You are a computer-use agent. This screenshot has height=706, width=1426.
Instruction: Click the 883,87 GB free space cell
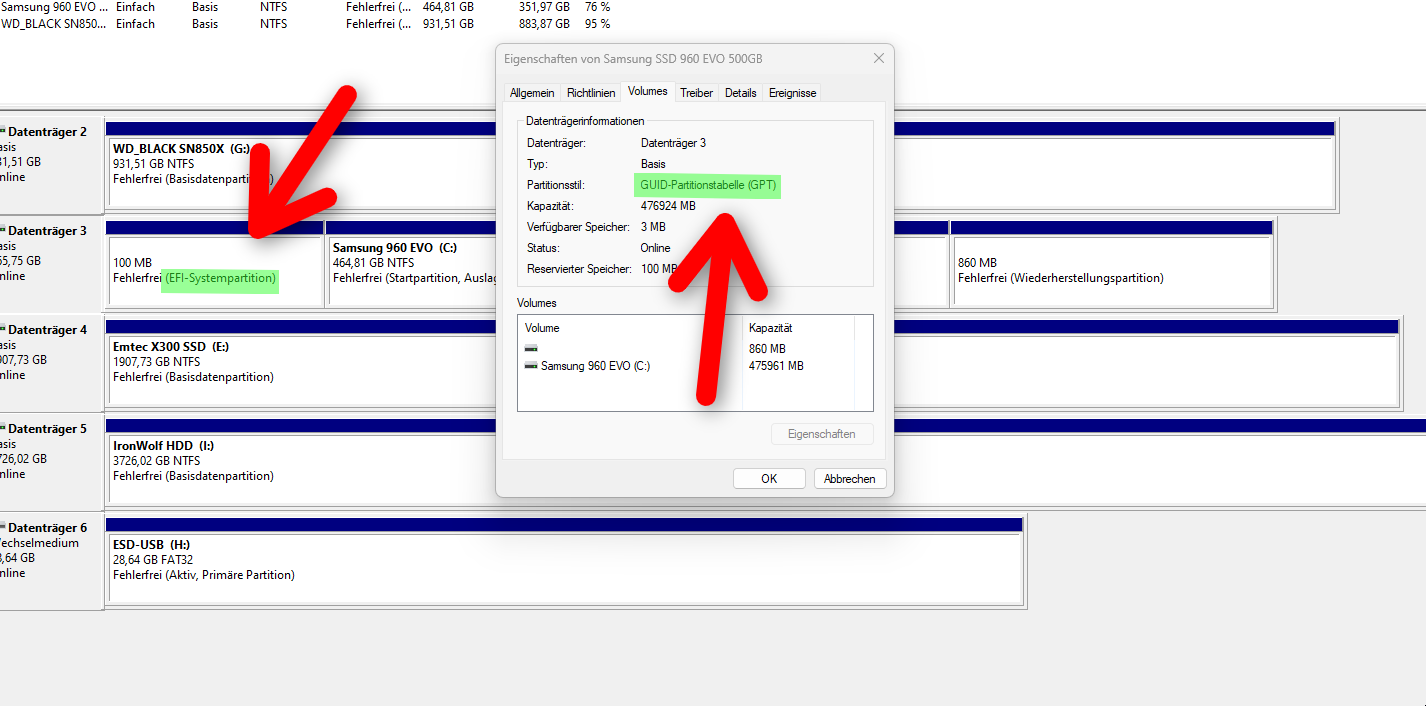(x=544, y=24)
